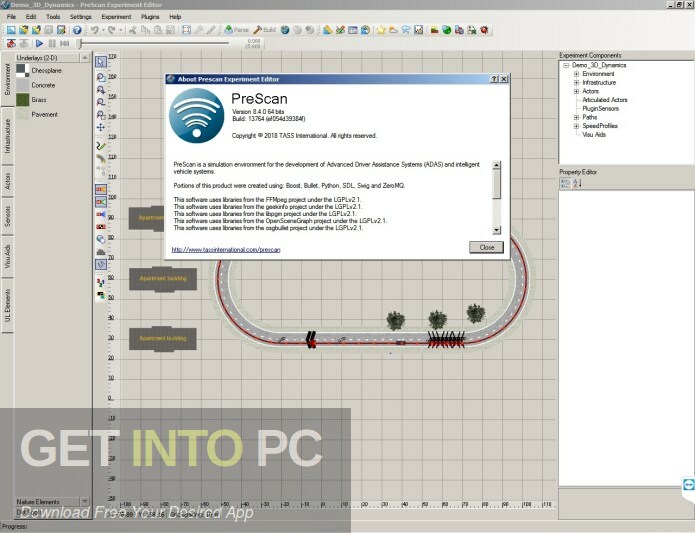Open the Edit menu
This screenshot has height=533, width=695.
(x=31, y=17)
